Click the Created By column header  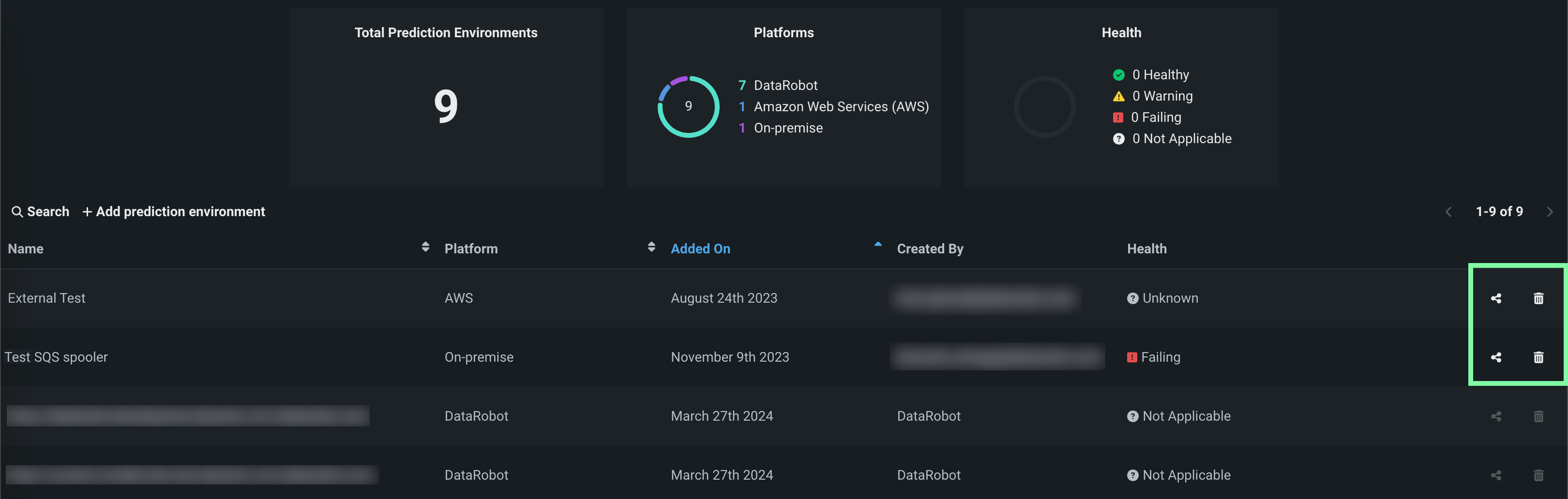[930, 249]
